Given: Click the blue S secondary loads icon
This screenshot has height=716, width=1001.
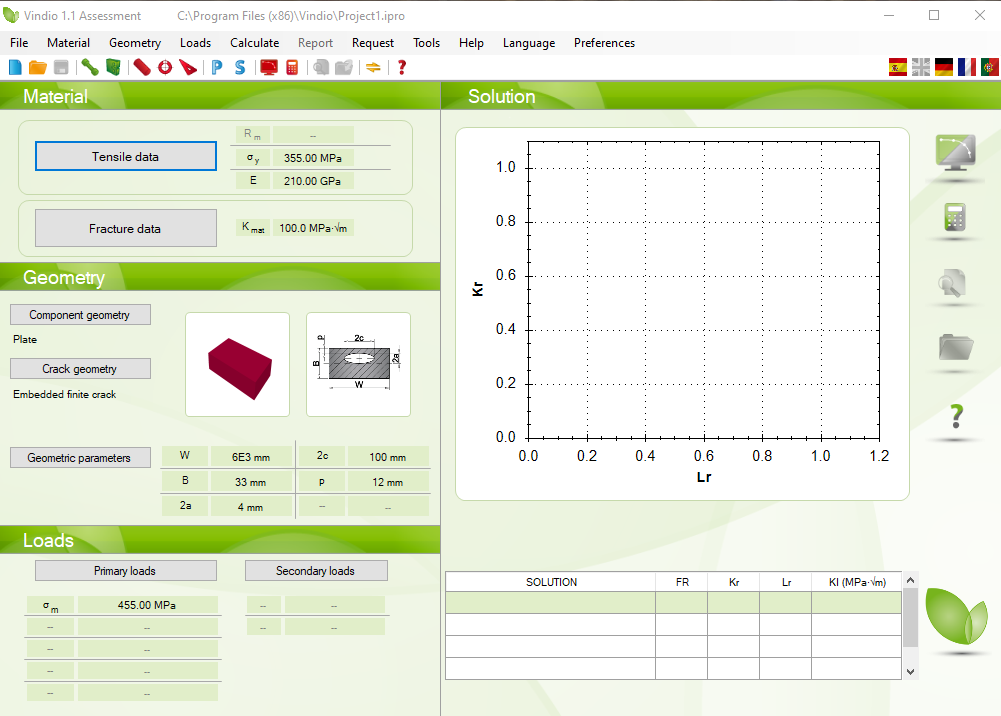Looking at the screenshot, I should [x=240, y=67].
